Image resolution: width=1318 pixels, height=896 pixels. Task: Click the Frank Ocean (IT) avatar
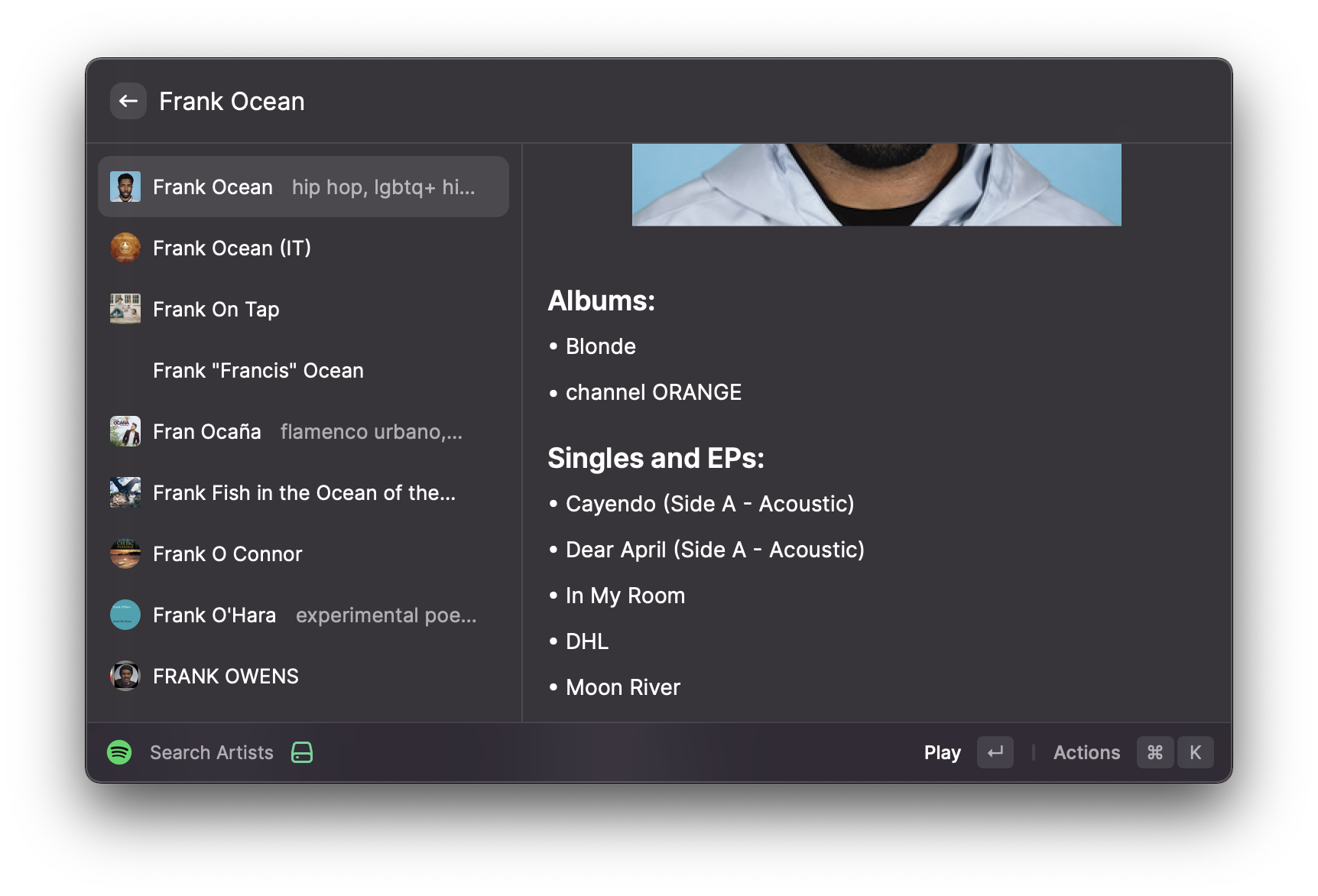tap(125, 248)
